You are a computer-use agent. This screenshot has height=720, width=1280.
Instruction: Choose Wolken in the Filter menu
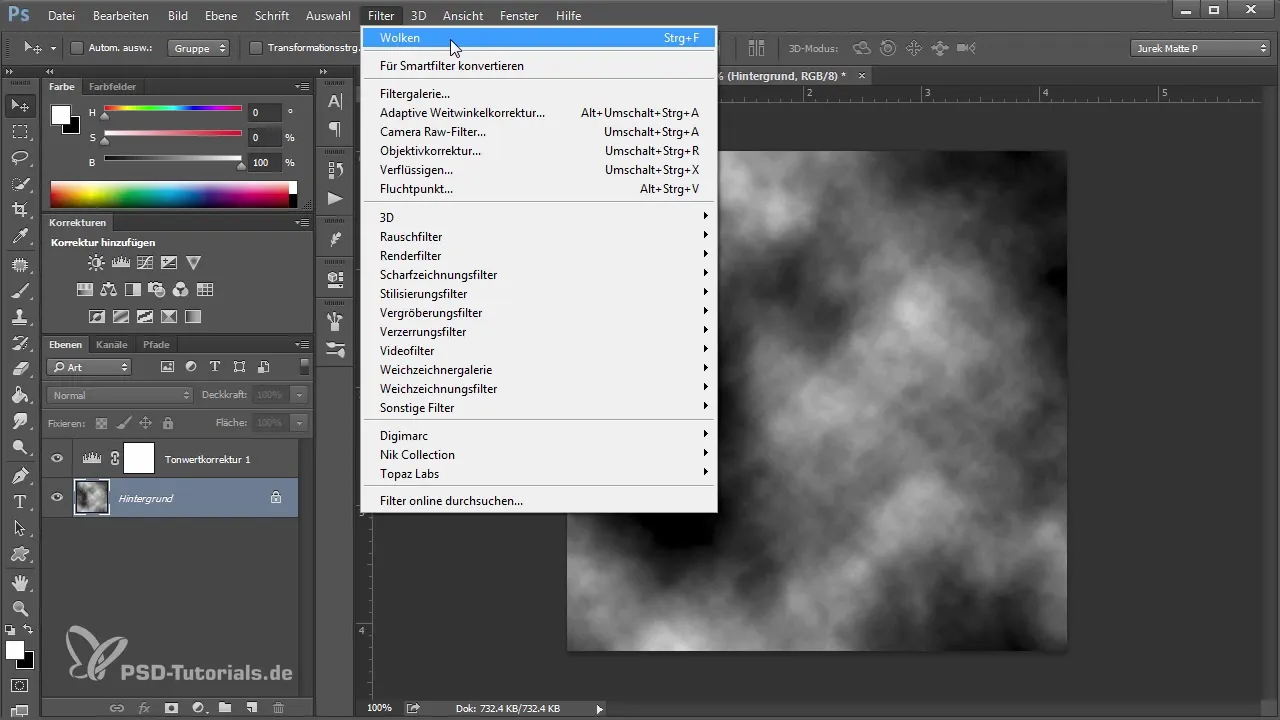pos(539,38)
